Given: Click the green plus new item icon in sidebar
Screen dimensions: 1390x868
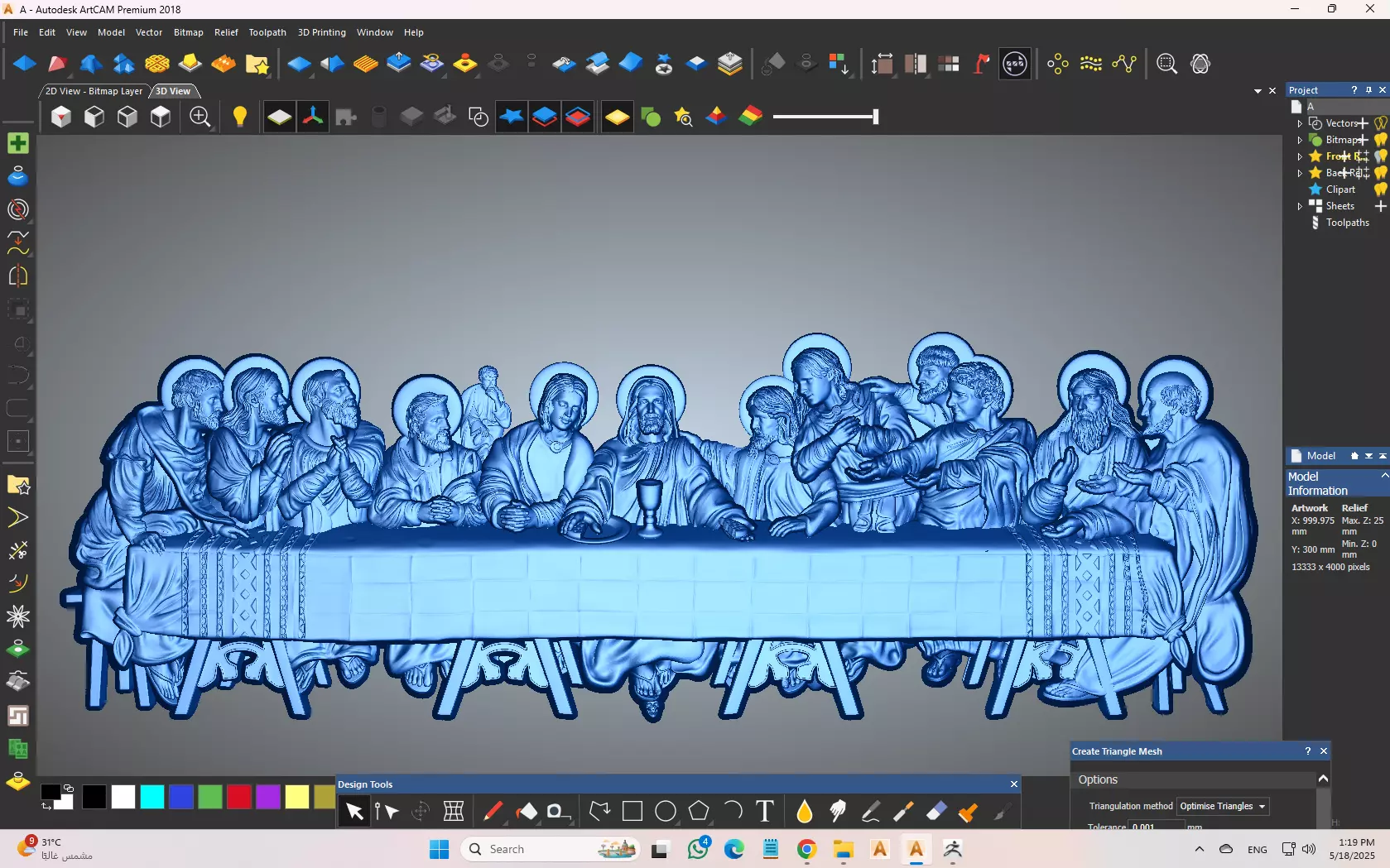Looking at the screenshot, I should pyautogui.click(x=18, y=143).
